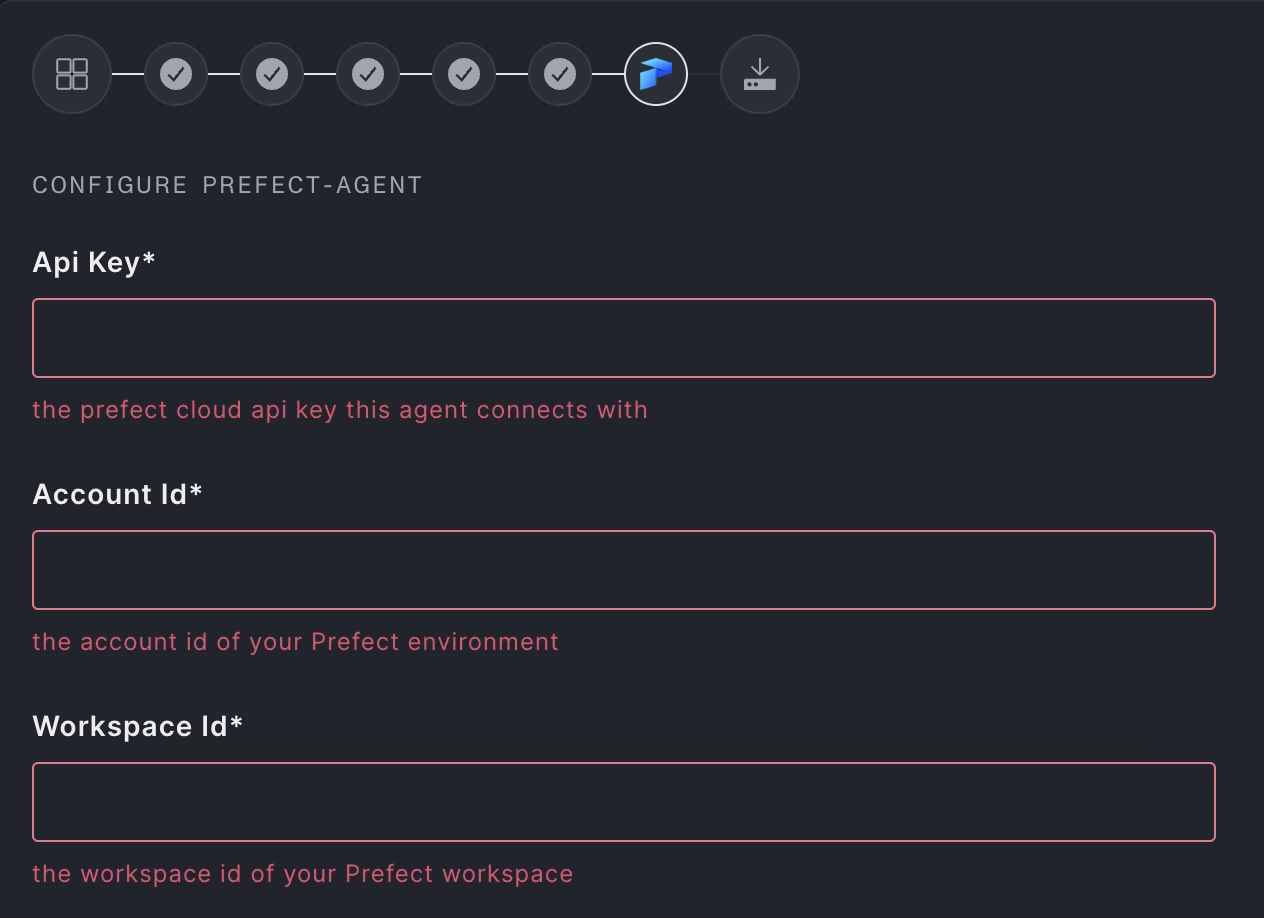Click the workspace id hint text
Screen dimensions: 1264x918
pos(303,874)
